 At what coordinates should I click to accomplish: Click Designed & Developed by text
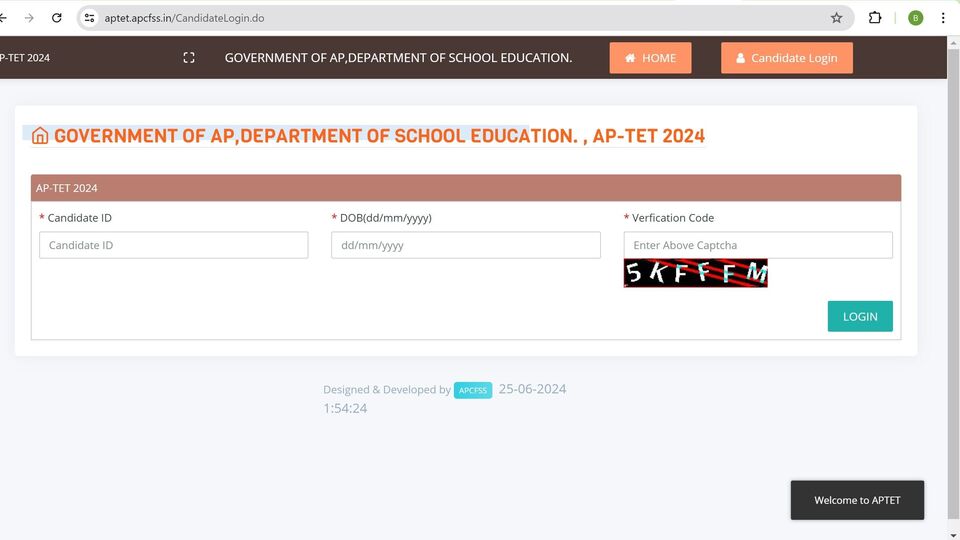tap(387, 389)
